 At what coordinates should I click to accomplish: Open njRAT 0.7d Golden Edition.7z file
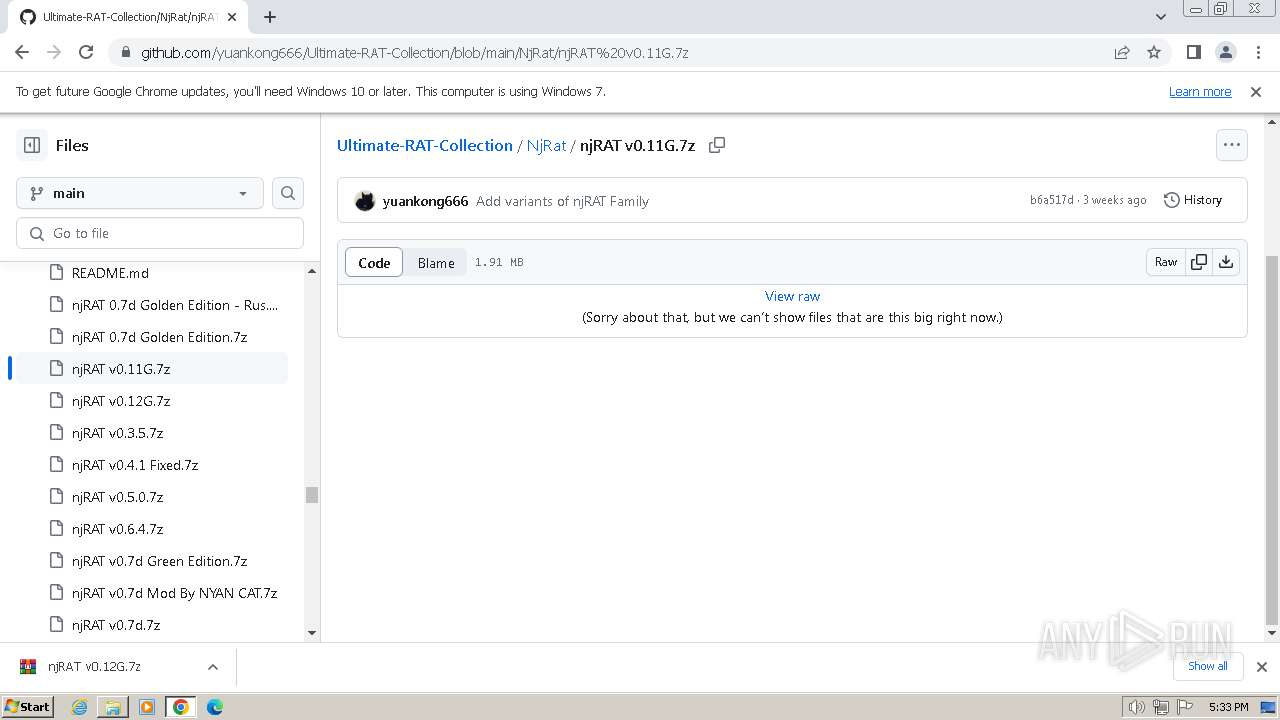160,337
